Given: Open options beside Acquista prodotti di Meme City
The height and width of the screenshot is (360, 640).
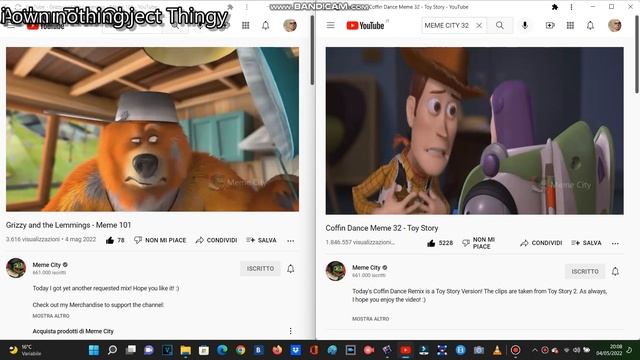Looking at the screenshot, I should coord(291,331).
